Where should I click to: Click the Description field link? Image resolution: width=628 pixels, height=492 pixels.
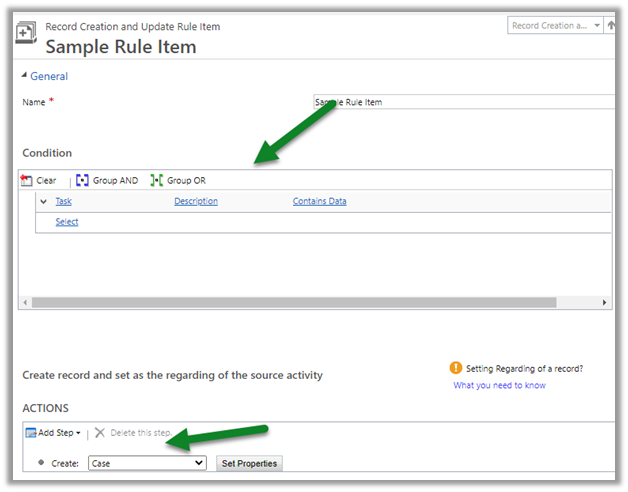click(x=195, y=202)
